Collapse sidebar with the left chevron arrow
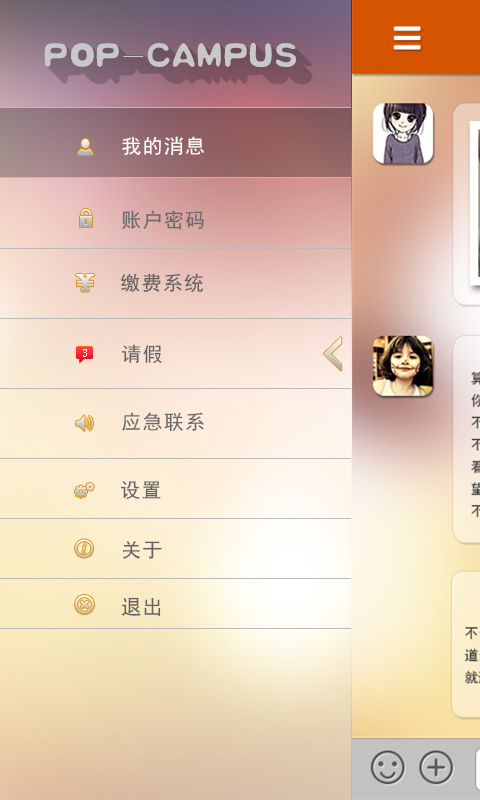The height and width of the screenshot is (800, 480). [x=333, y=354]
